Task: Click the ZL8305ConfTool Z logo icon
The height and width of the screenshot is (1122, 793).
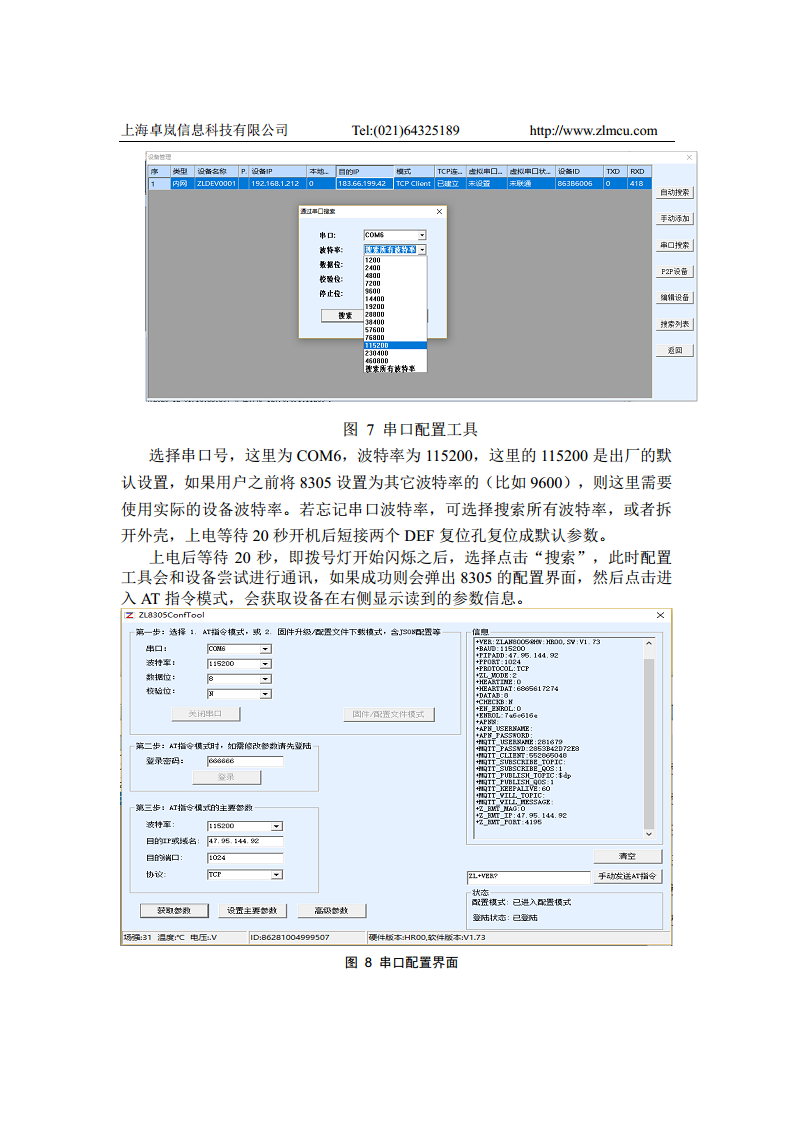Action: click(x=130, y=615)
